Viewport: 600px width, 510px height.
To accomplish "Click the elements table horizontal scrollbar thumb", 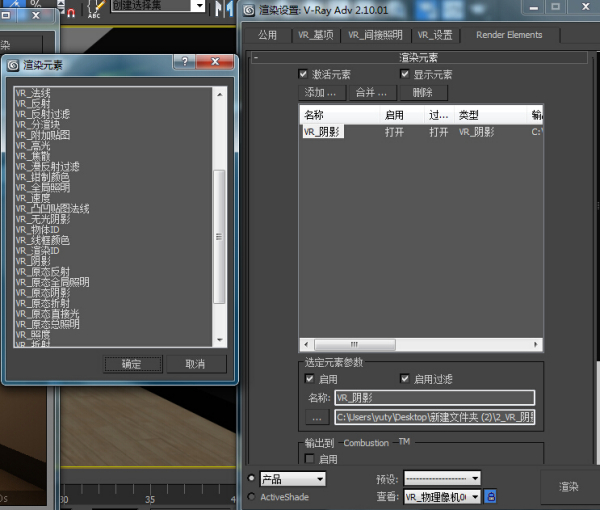I will pos(355,345).
